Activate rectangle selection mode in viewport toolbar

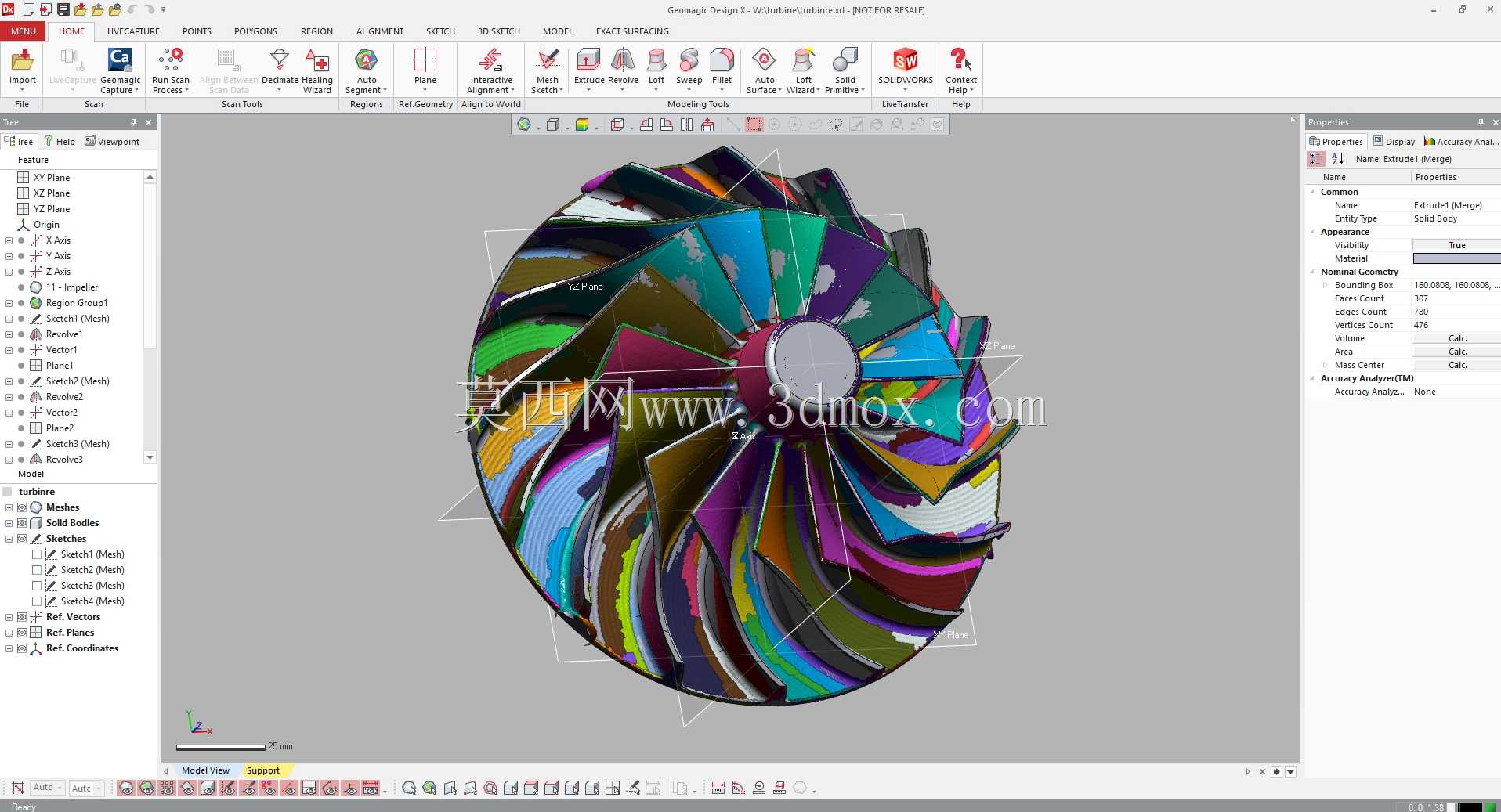[754, 125]
